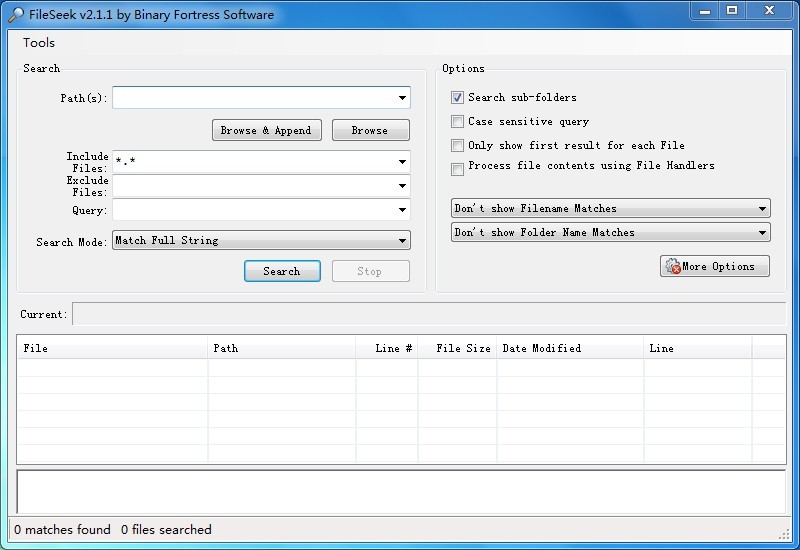Click the Stop button
Viewport: 800px width, 550px height.
tap(370, 271)
